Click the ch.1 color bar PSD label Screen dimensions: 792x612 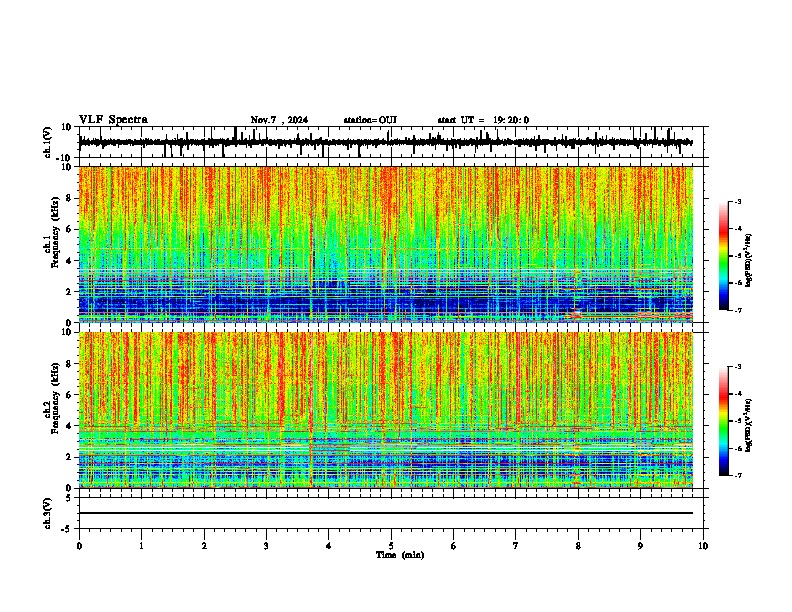click(748, 260)
